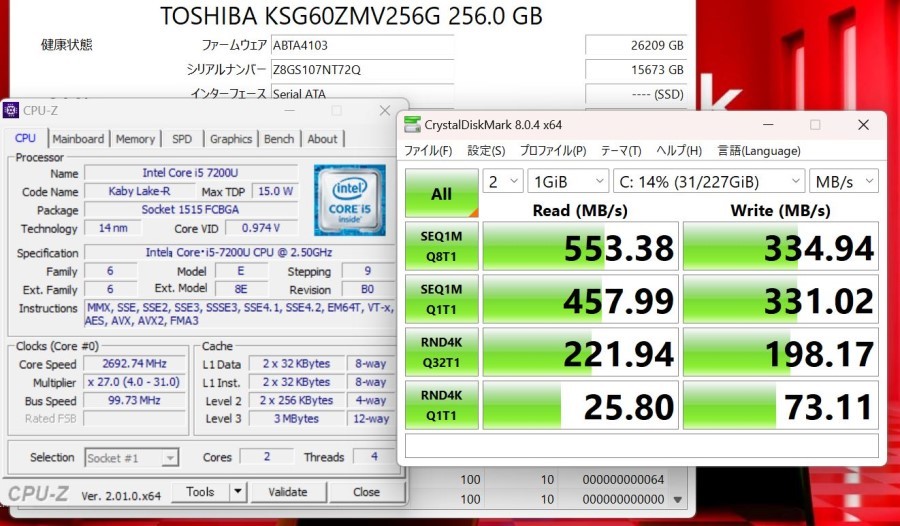This screenshot has height=526, width=900.
Task: Click the Close button in CPU-Z
Action: point(366,492)
